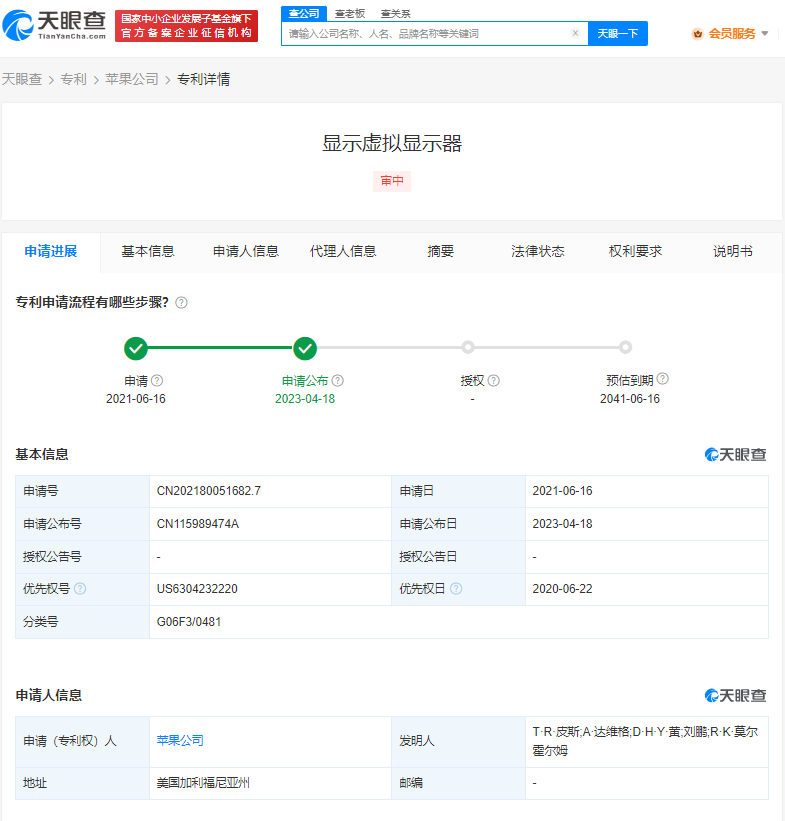The height and width of the screenshot is (821, 785).
Task: Switch to the 申请进展 tab
Action: point(51,251)
